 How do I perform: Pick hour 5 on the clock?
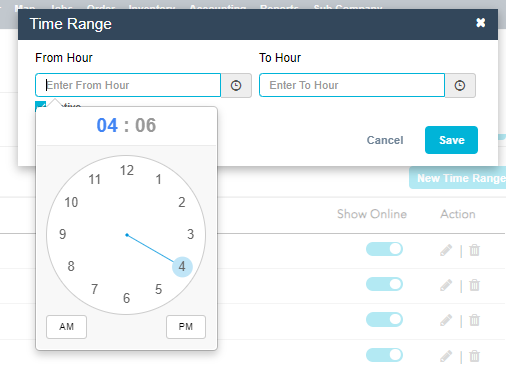pos(159,289)
